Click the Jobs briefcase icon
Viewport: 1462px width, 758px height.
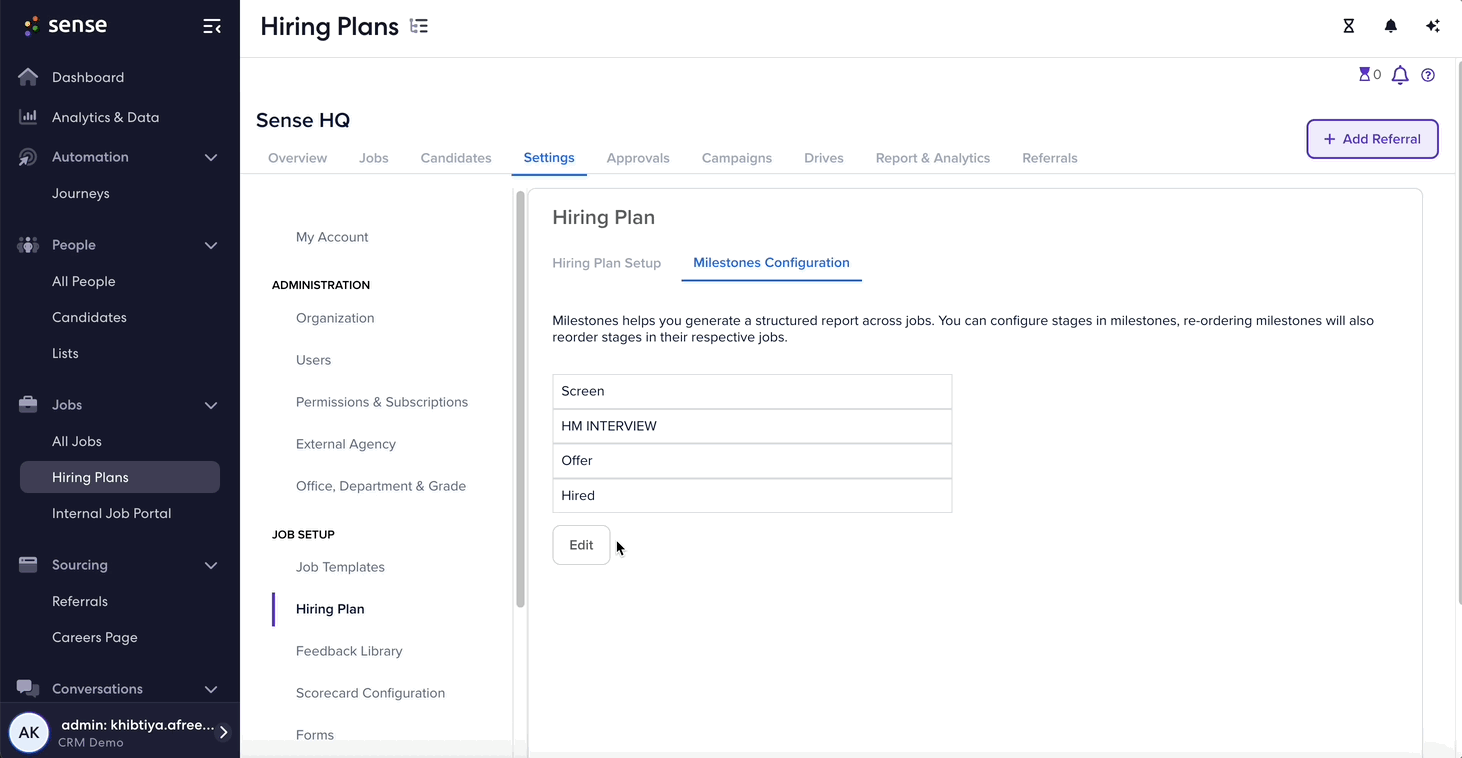coord(28,405)
